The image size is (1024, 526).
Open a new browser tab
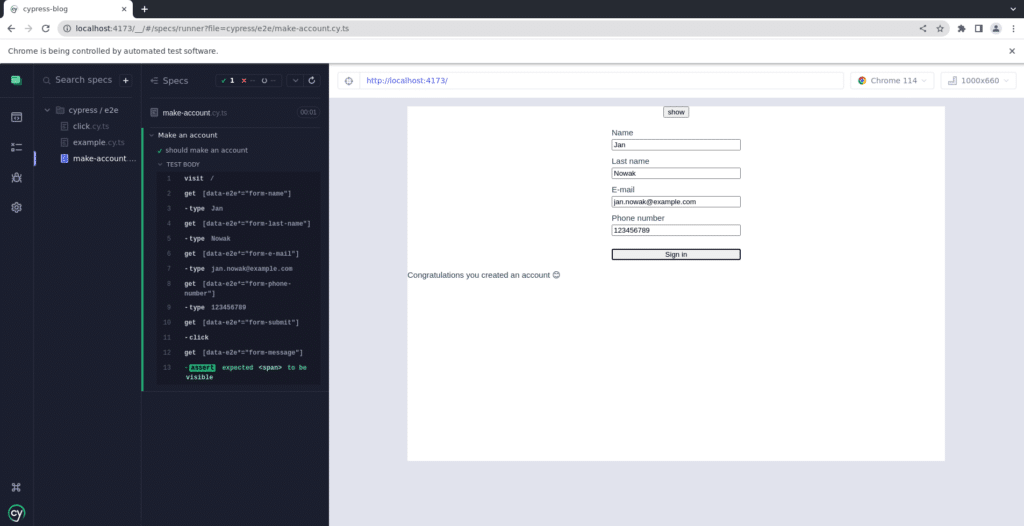coord(144,9)
